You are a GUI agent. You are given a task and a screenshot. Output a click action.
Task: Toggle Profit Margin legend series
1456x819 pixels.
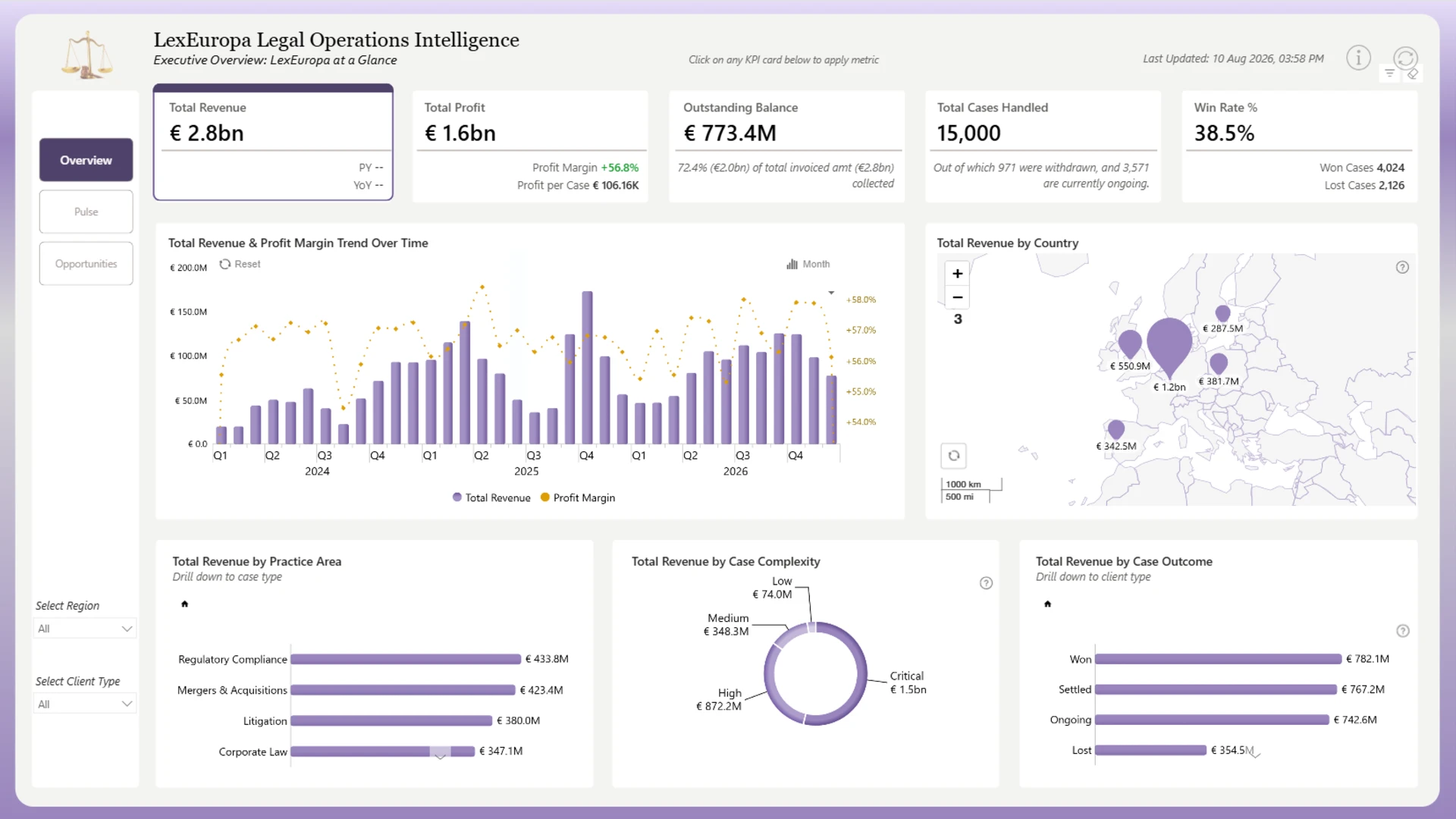578,497
